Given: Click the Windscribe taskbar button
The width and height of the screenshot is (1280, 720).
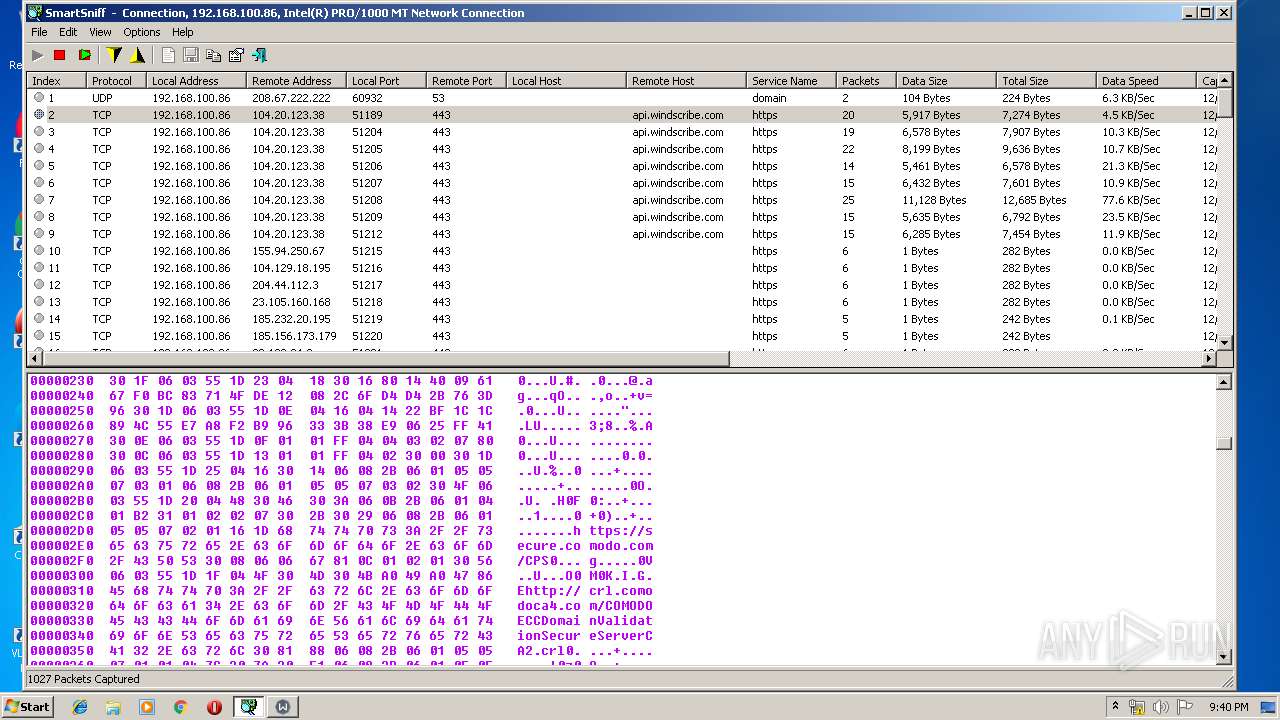Looking at the screenshot, I should [x=283, y=707].
